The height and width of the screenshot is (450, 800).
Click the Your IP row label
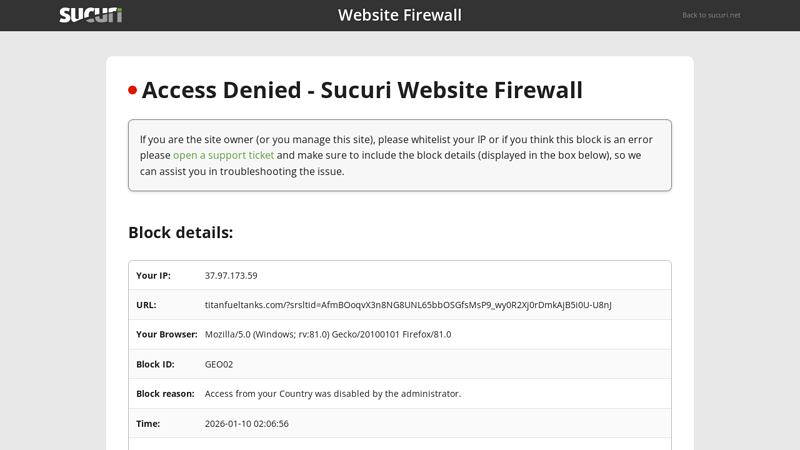pos(153,275)
